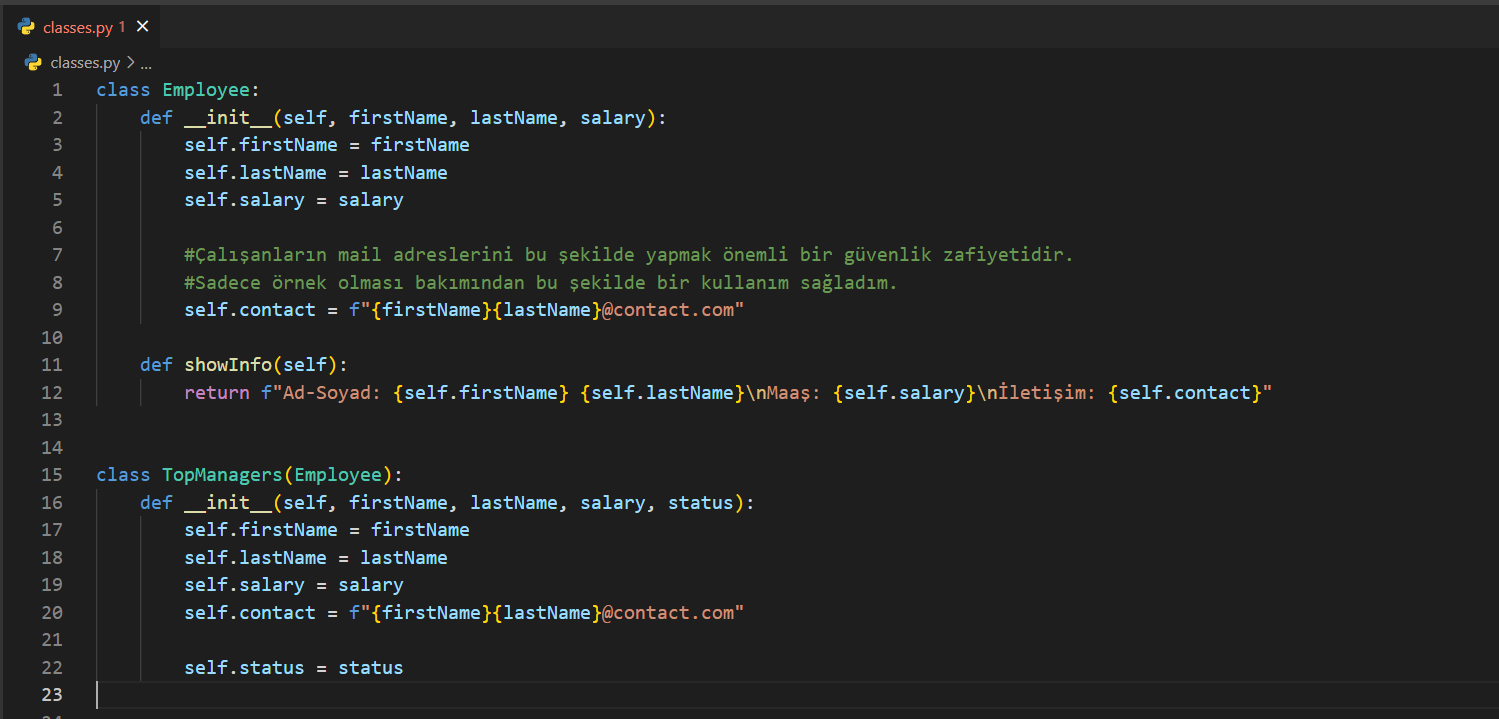Click line number 23 in the gutter
This screenshot has width=1499, height=719.
(x=52, y=695)
